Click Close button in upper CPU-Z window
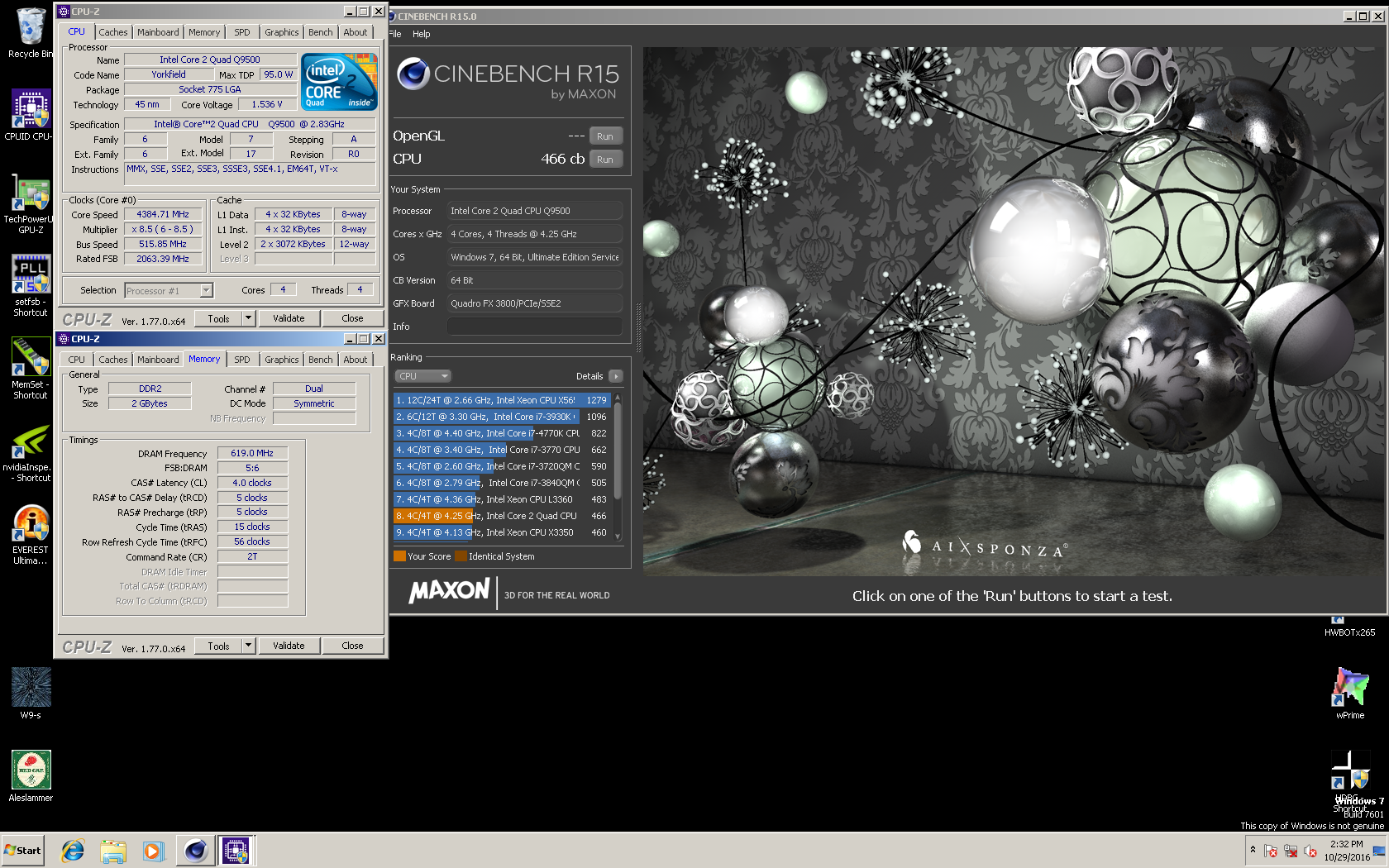 [x=352, y=318]
